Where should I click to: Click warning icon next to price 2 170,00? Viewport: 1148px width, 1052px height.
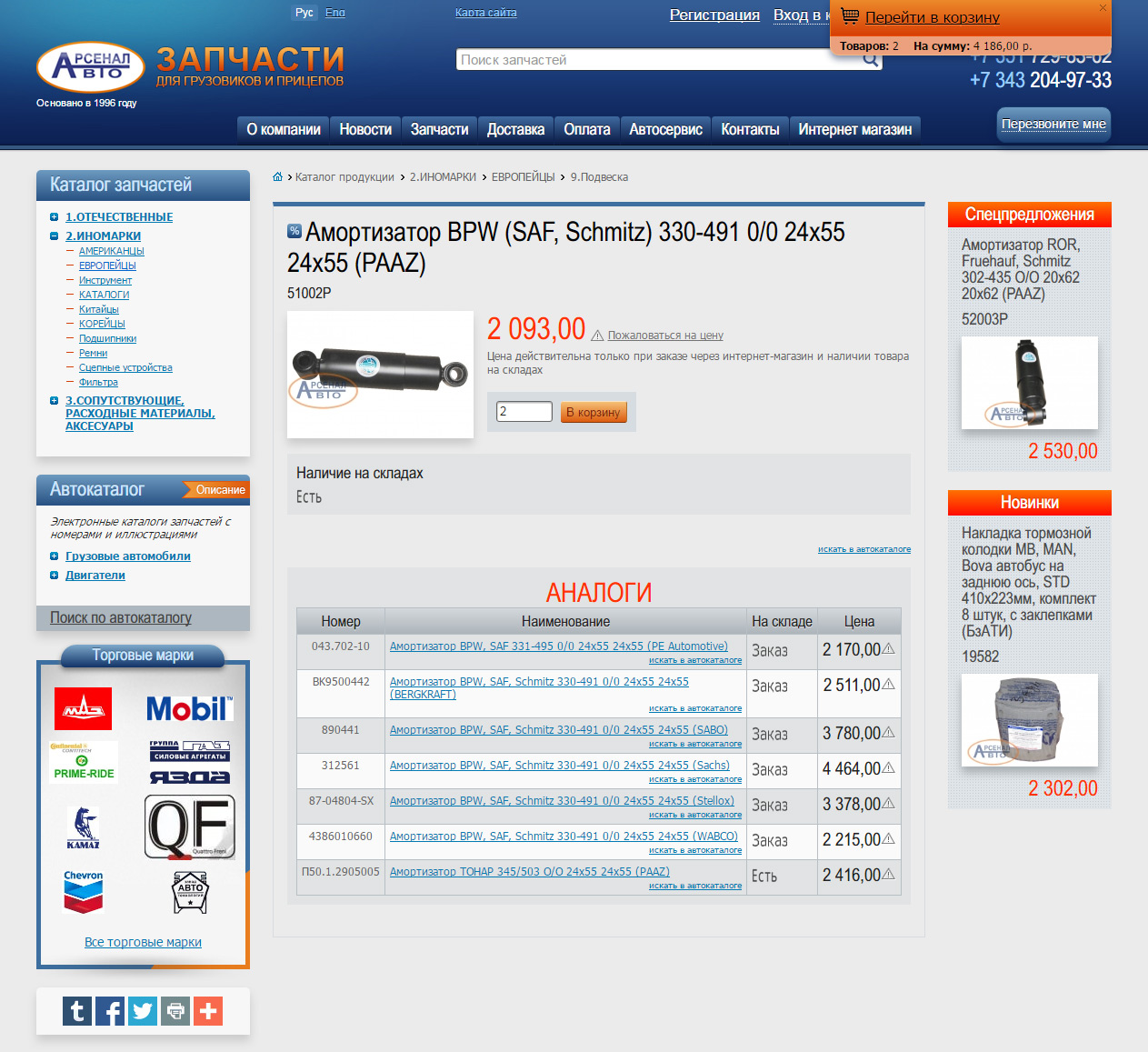[889, 649]
